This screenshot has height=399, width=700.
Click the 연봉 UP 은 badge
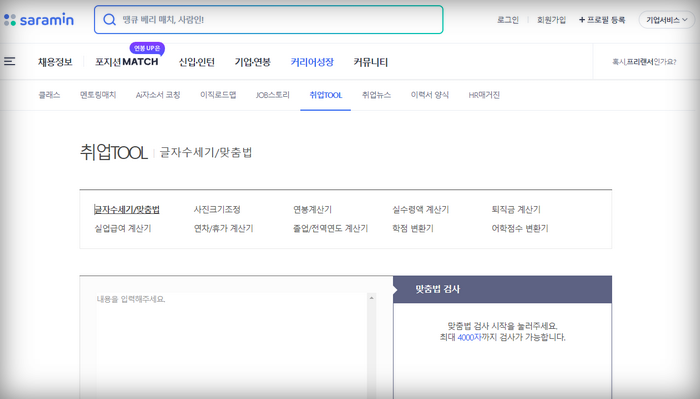click(147, 48)
